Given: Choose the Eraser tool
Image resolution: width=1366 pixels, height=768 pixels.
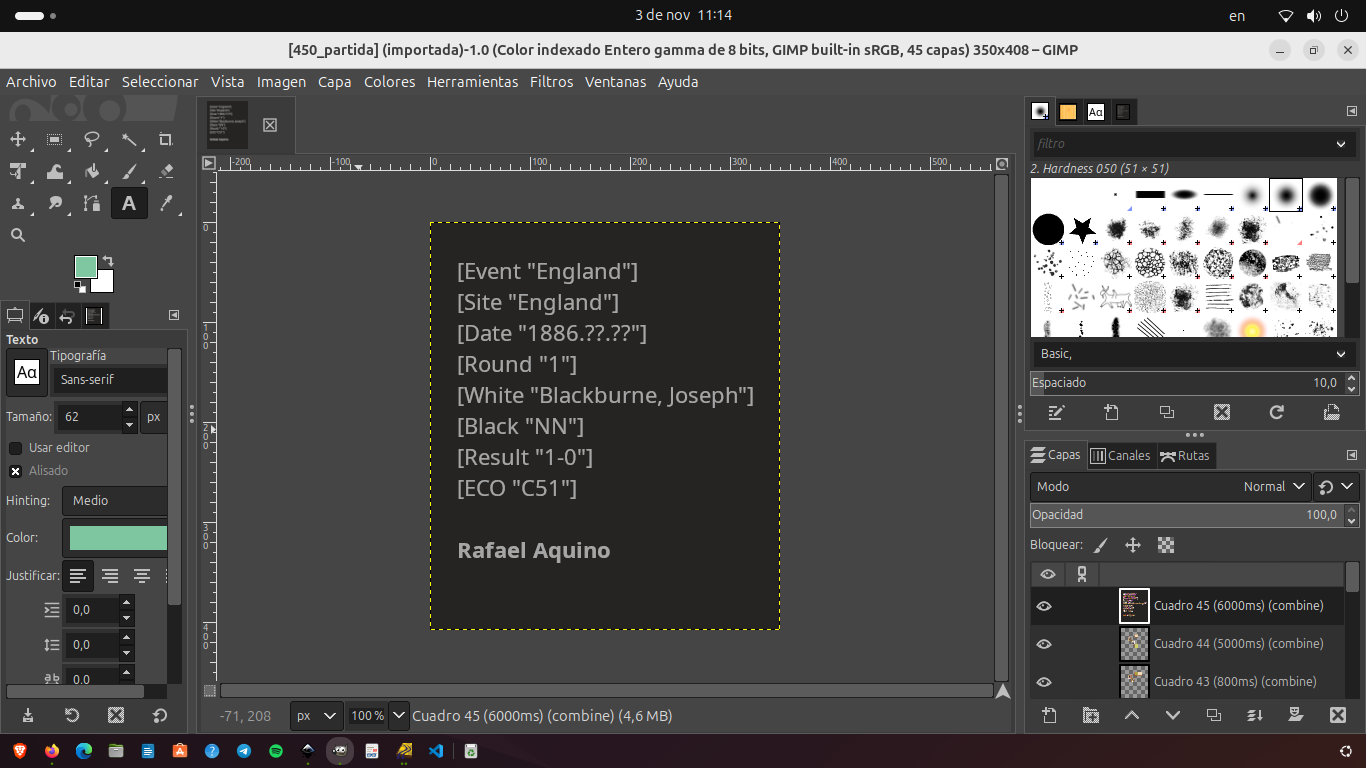Looking at the screenshot, I should click(166, 171).
